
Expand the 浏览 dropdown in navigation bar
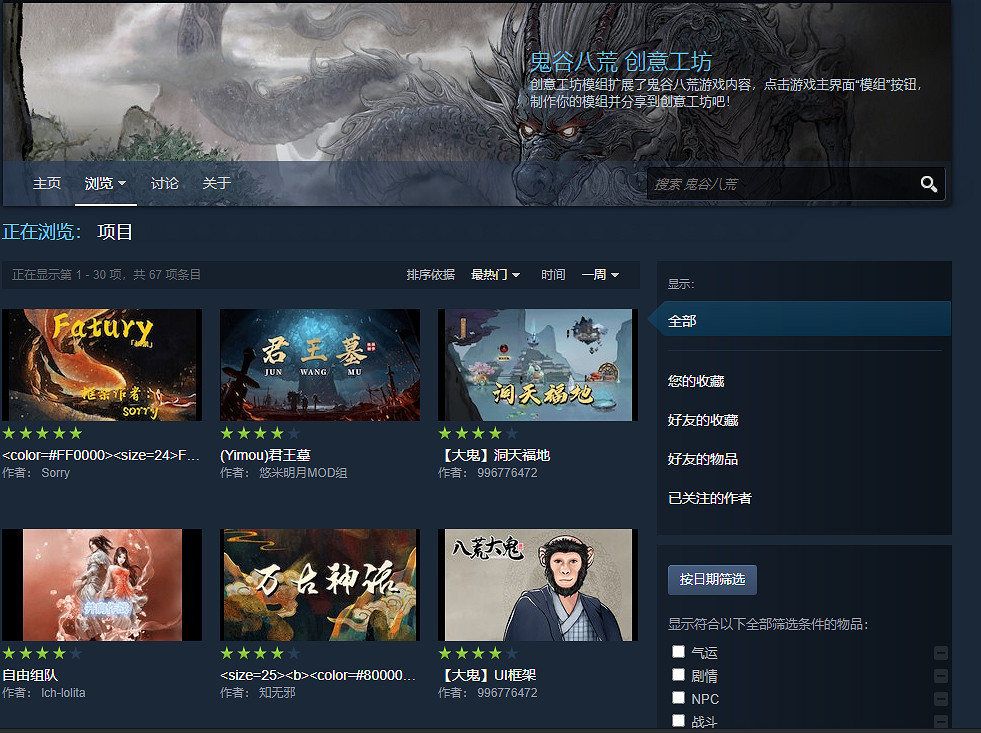105,184
